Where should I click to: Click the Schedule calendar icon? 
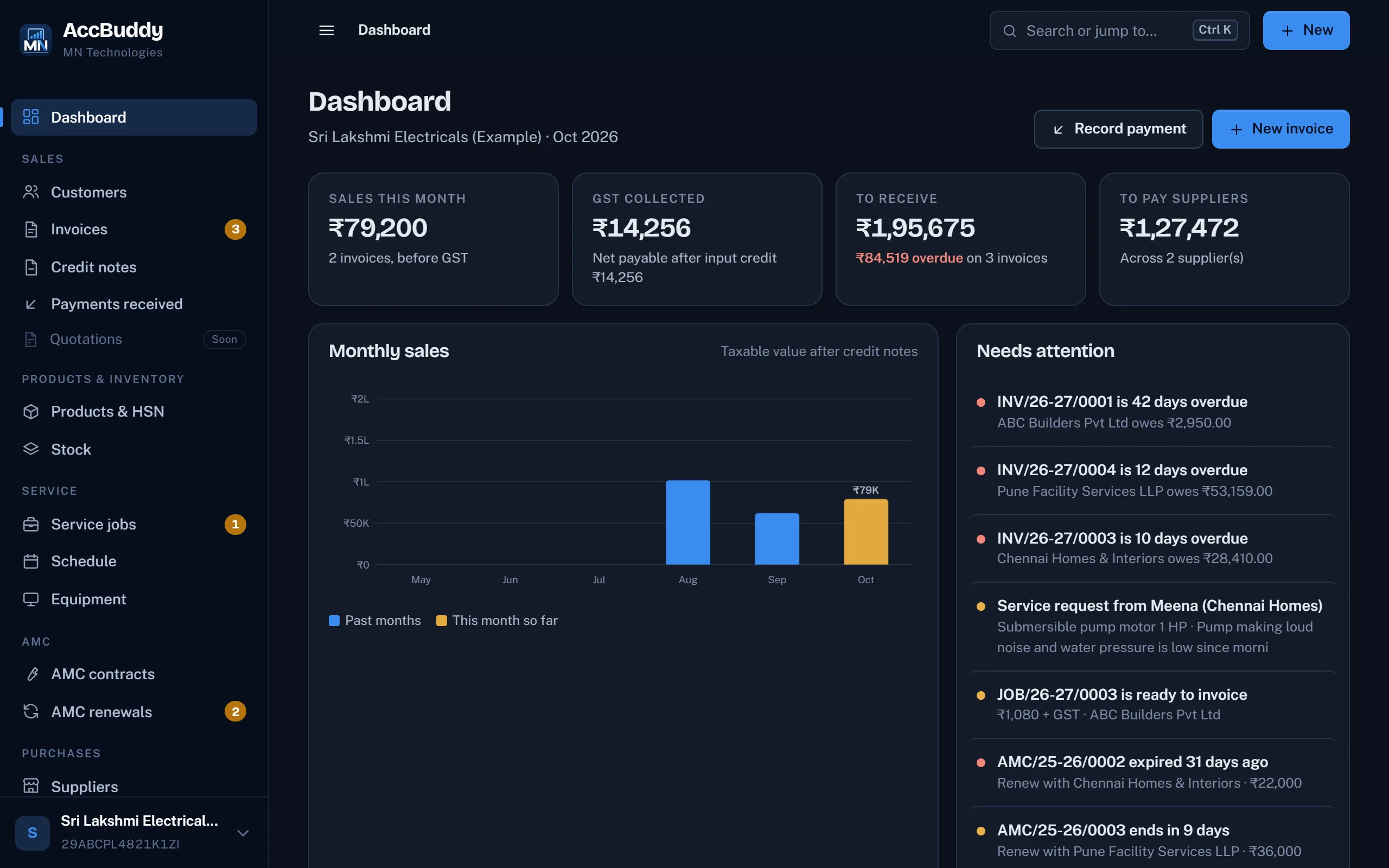tap(30, 561)
